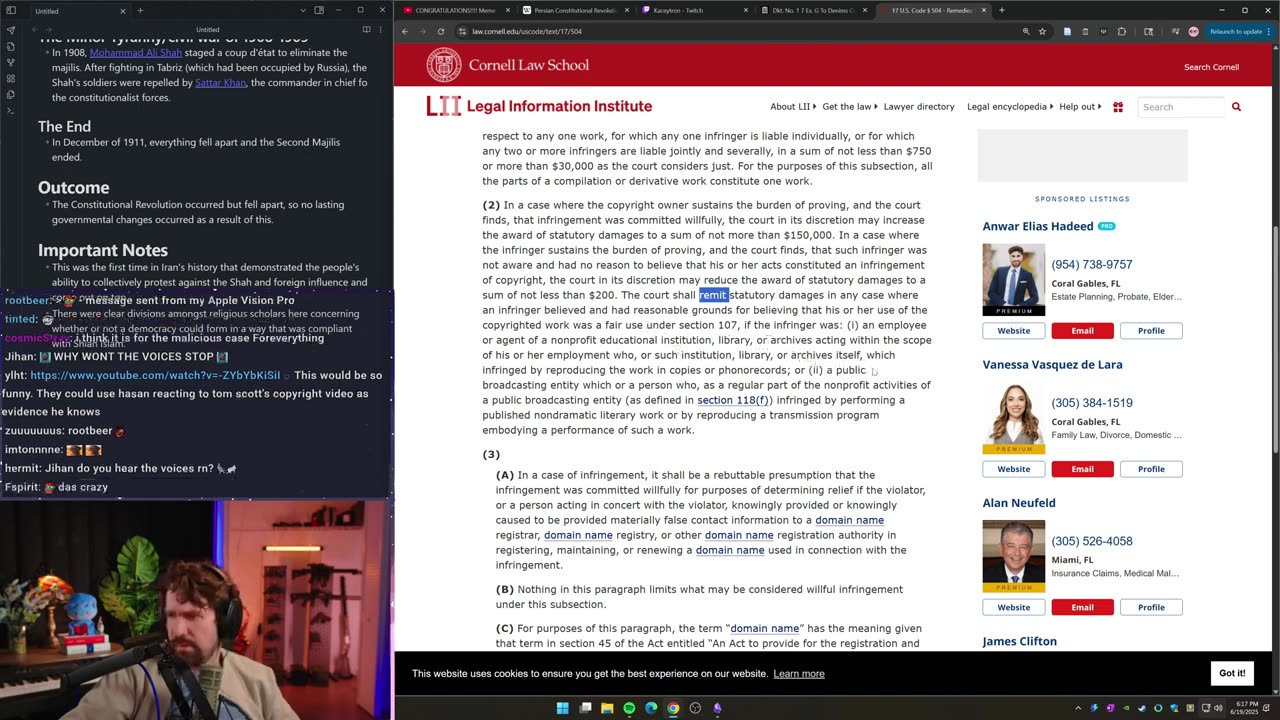Open Obsidian purple icon in taskbar
This screenshot has height=720, width=1280.
pos(717,708)
